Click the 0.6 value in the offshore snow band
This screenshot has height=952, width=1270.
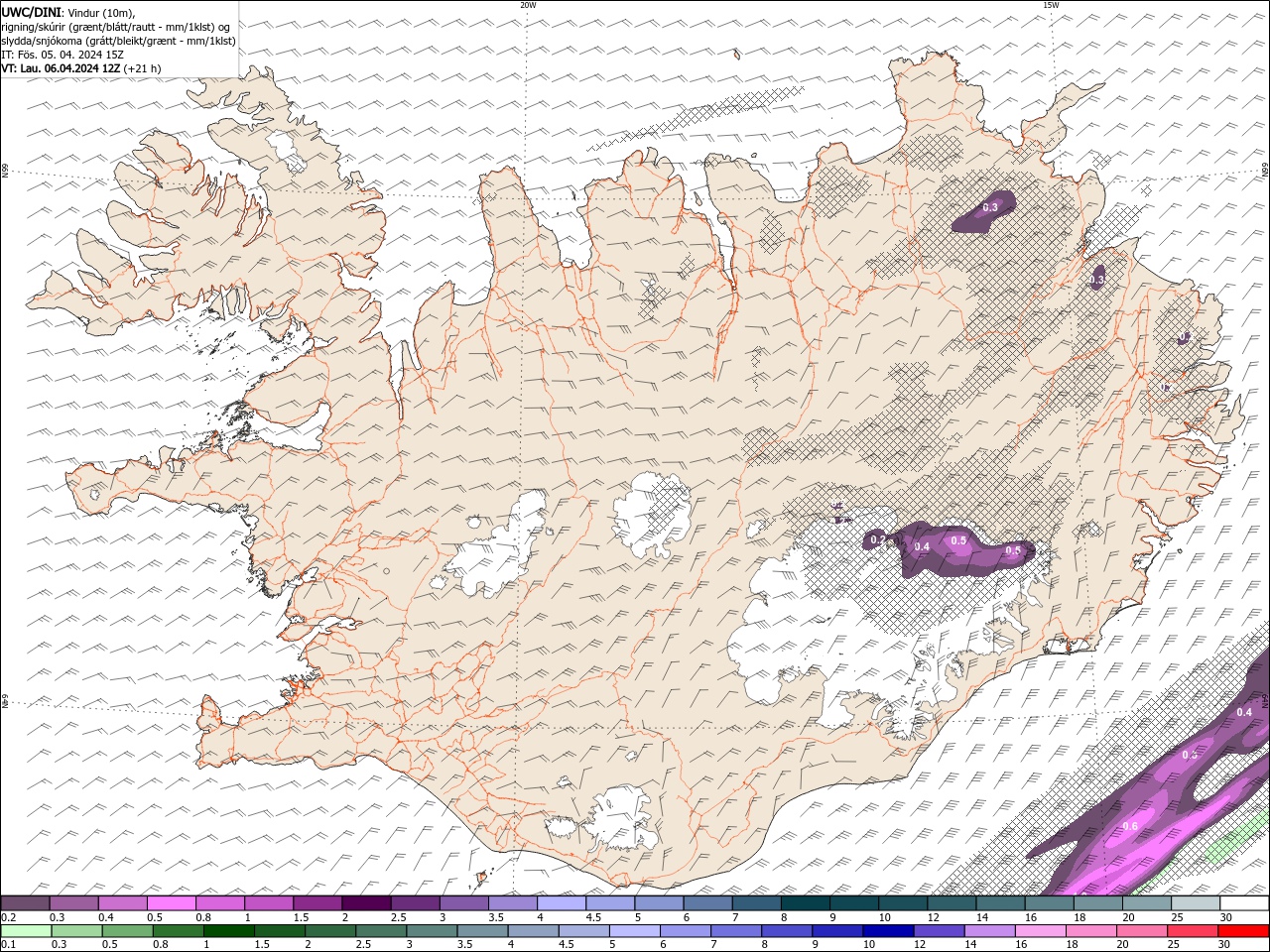(1130, 826)
